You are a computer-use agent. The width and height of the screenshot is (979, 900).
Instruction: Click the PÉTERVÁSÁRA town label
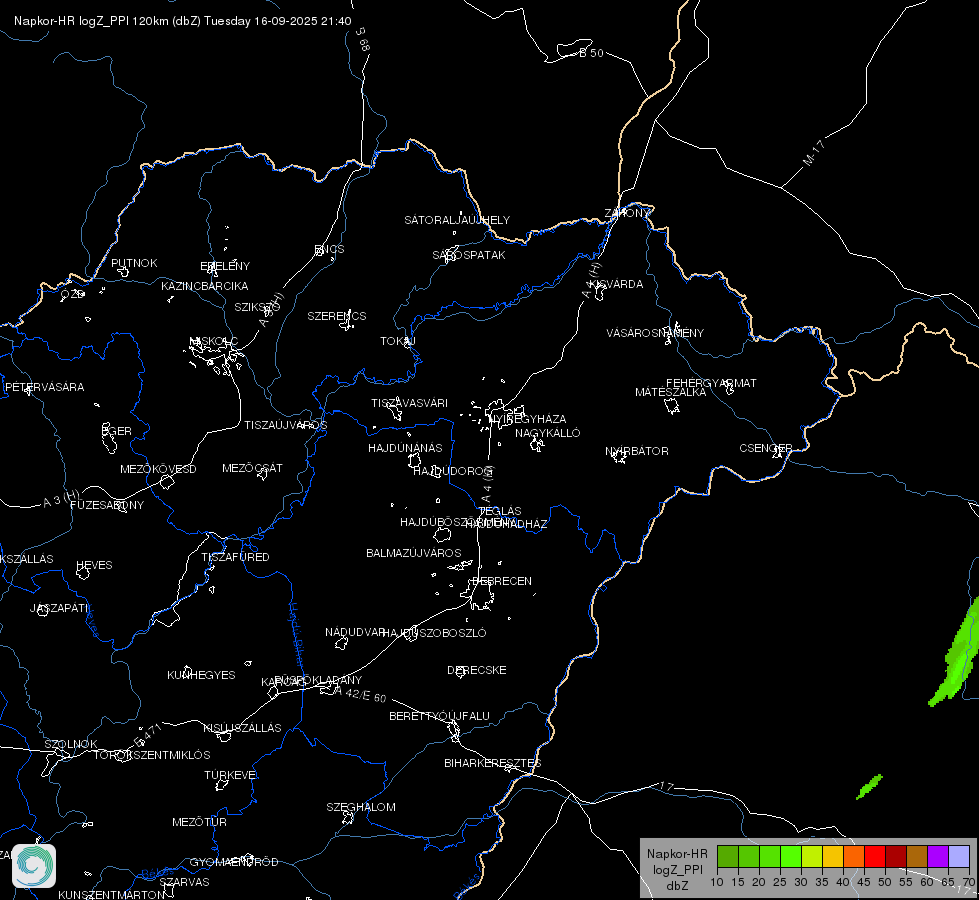[44, 387]
